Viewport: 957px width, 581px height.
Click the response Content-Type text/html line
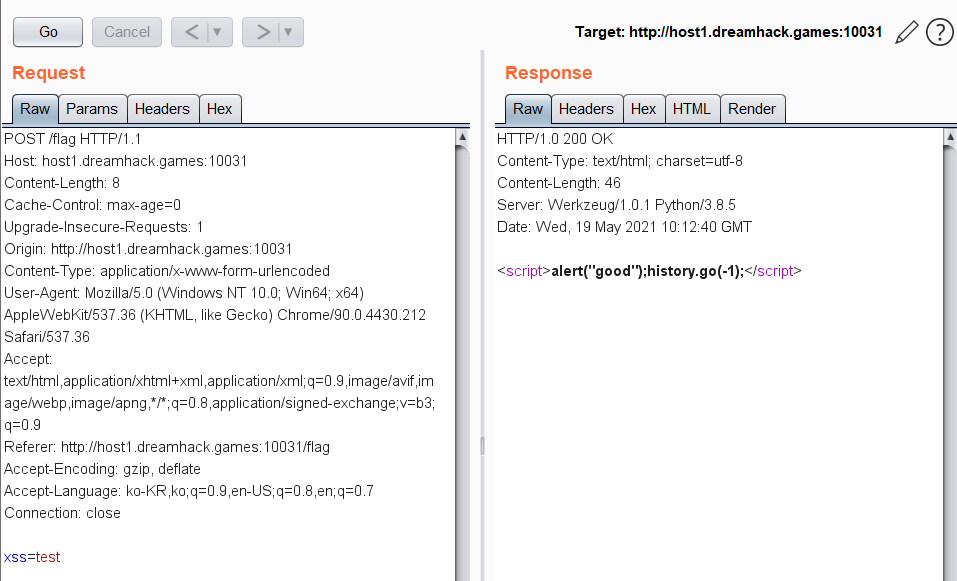click(619, 161)
